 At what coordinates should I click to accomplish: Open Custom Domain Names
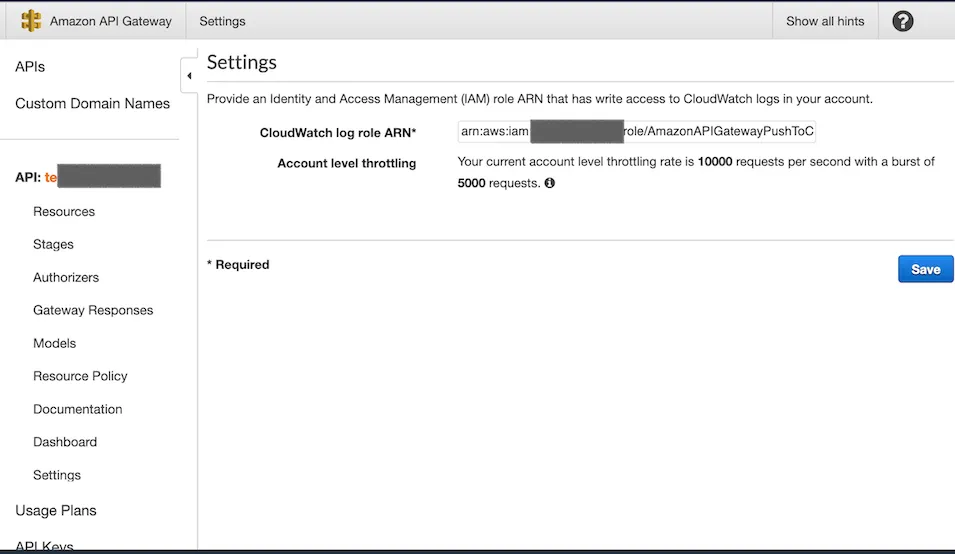coord(93,103)
